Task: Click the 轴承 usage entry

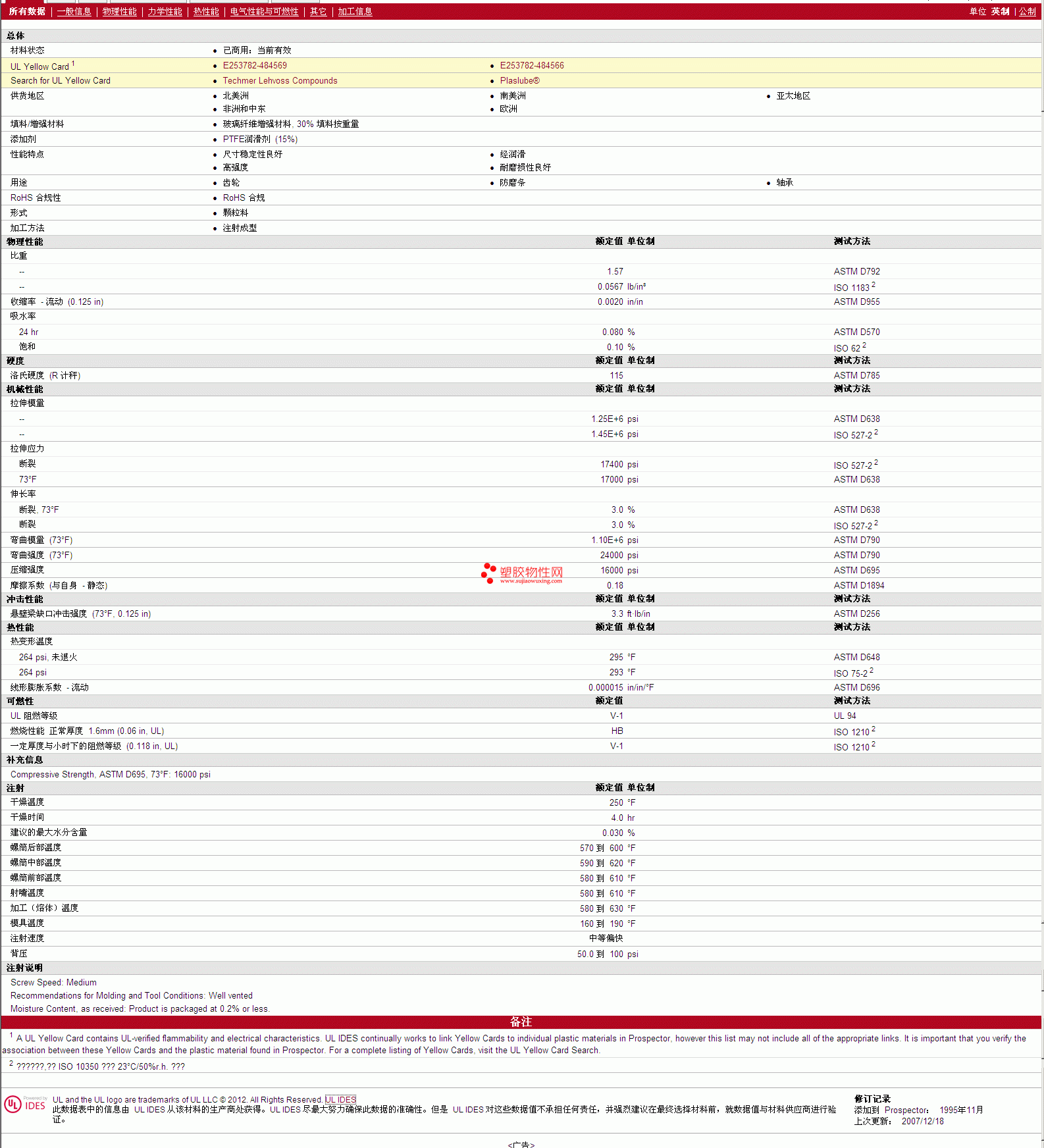Action: point(785,182)
